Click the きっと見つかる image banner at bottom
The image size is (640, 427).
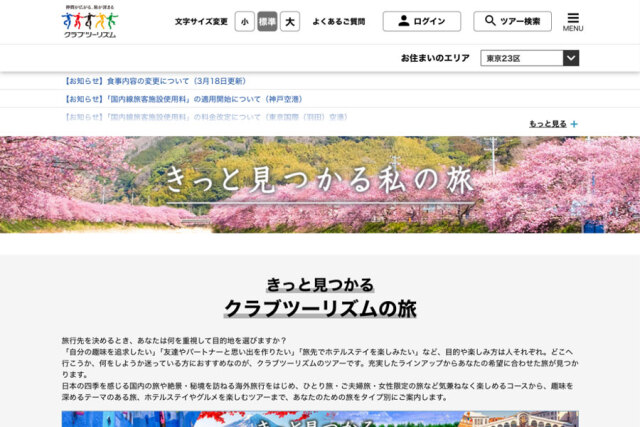(x=320, y=418)
